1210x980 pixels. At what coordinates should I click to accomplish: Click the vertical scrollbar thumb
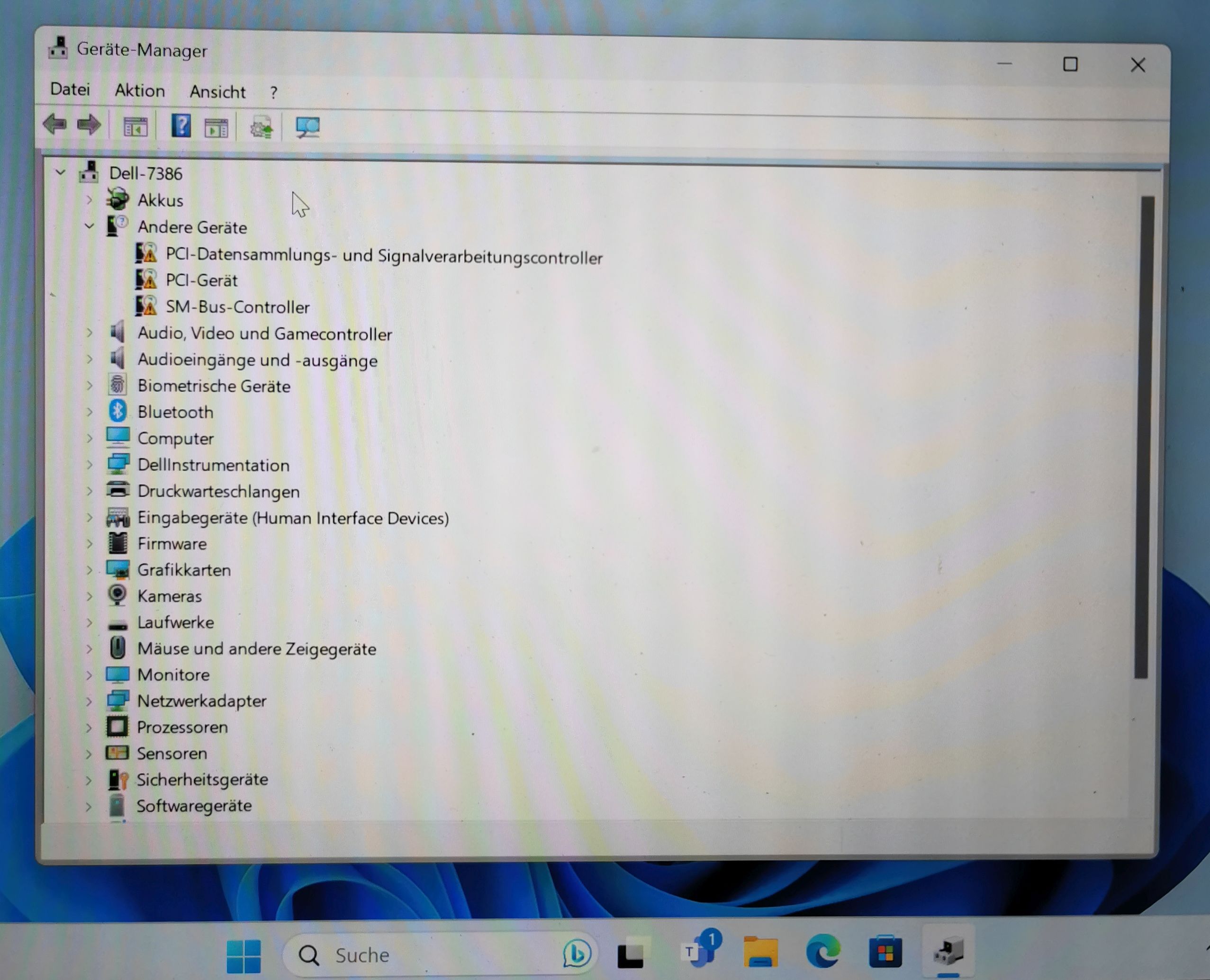pyautogui.click(x=1144, y=438)
